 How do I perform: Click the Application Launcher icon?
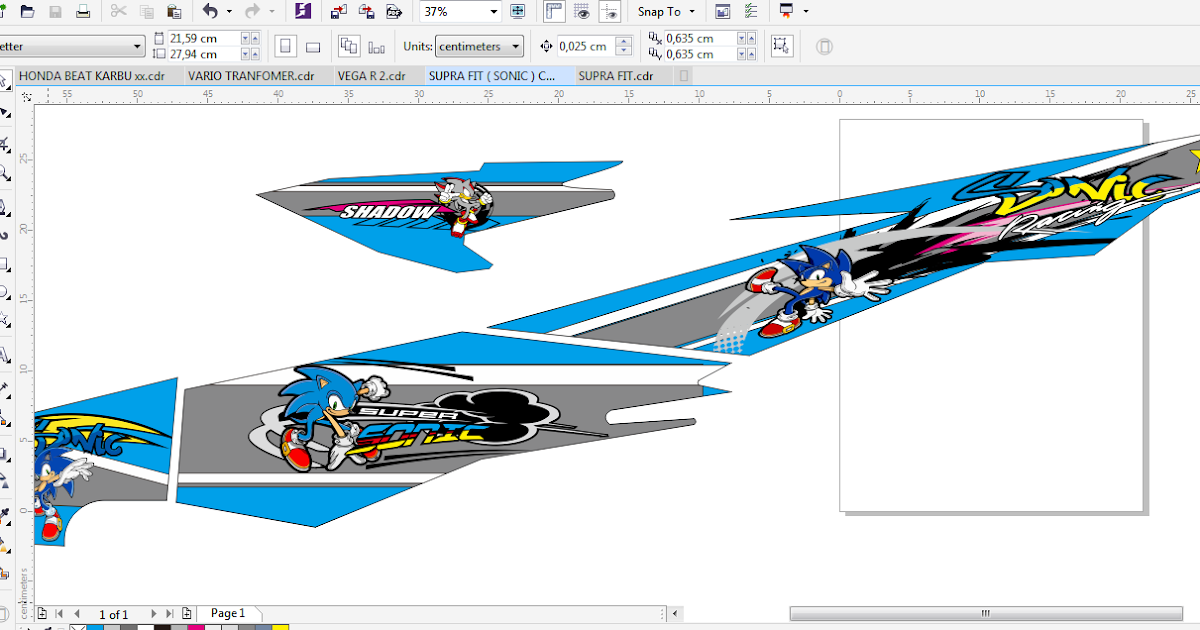pyautogui.click(x=786, y=12)
